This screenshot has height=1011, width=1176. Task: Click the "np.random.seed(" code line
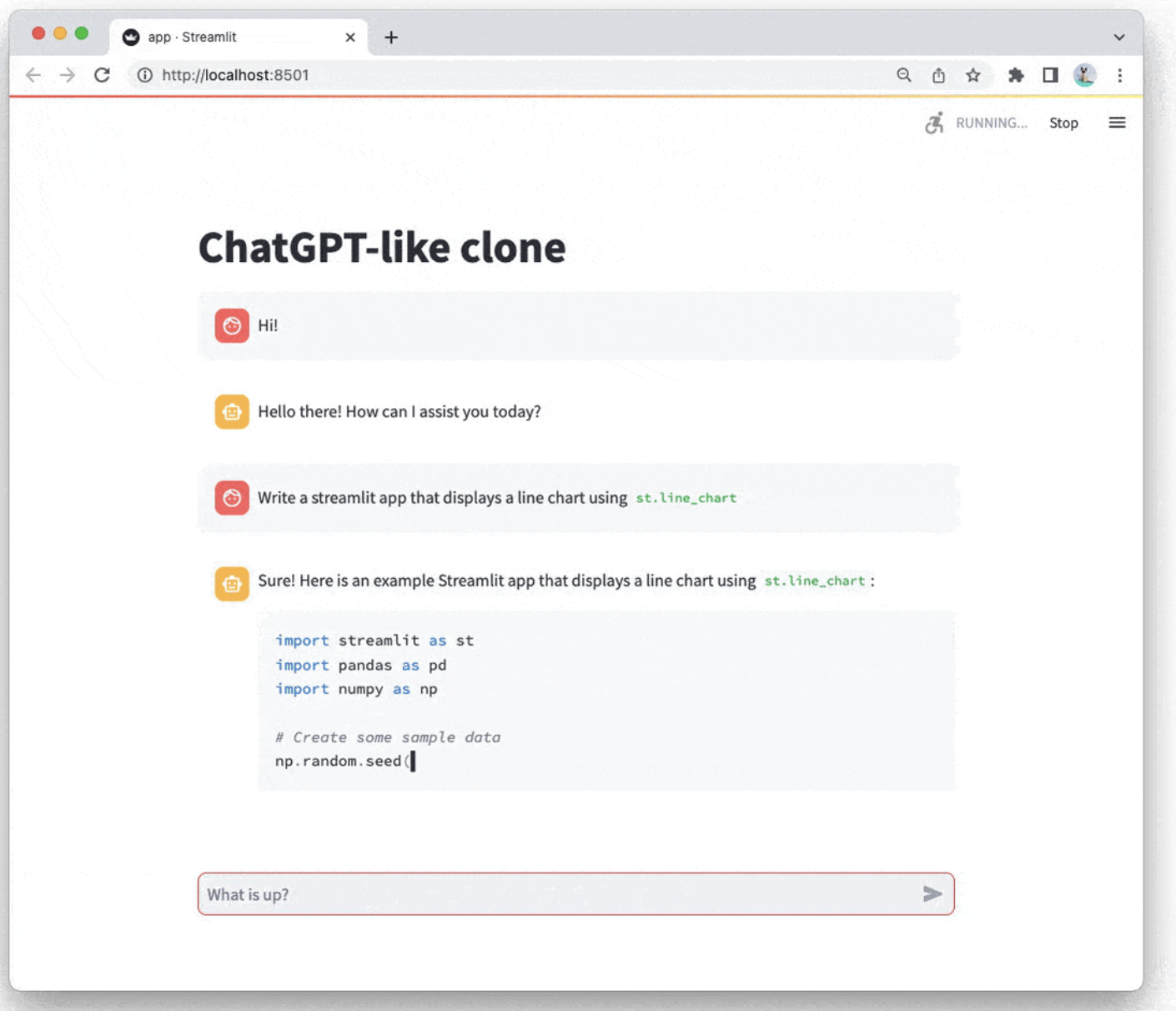coord(343,761)
